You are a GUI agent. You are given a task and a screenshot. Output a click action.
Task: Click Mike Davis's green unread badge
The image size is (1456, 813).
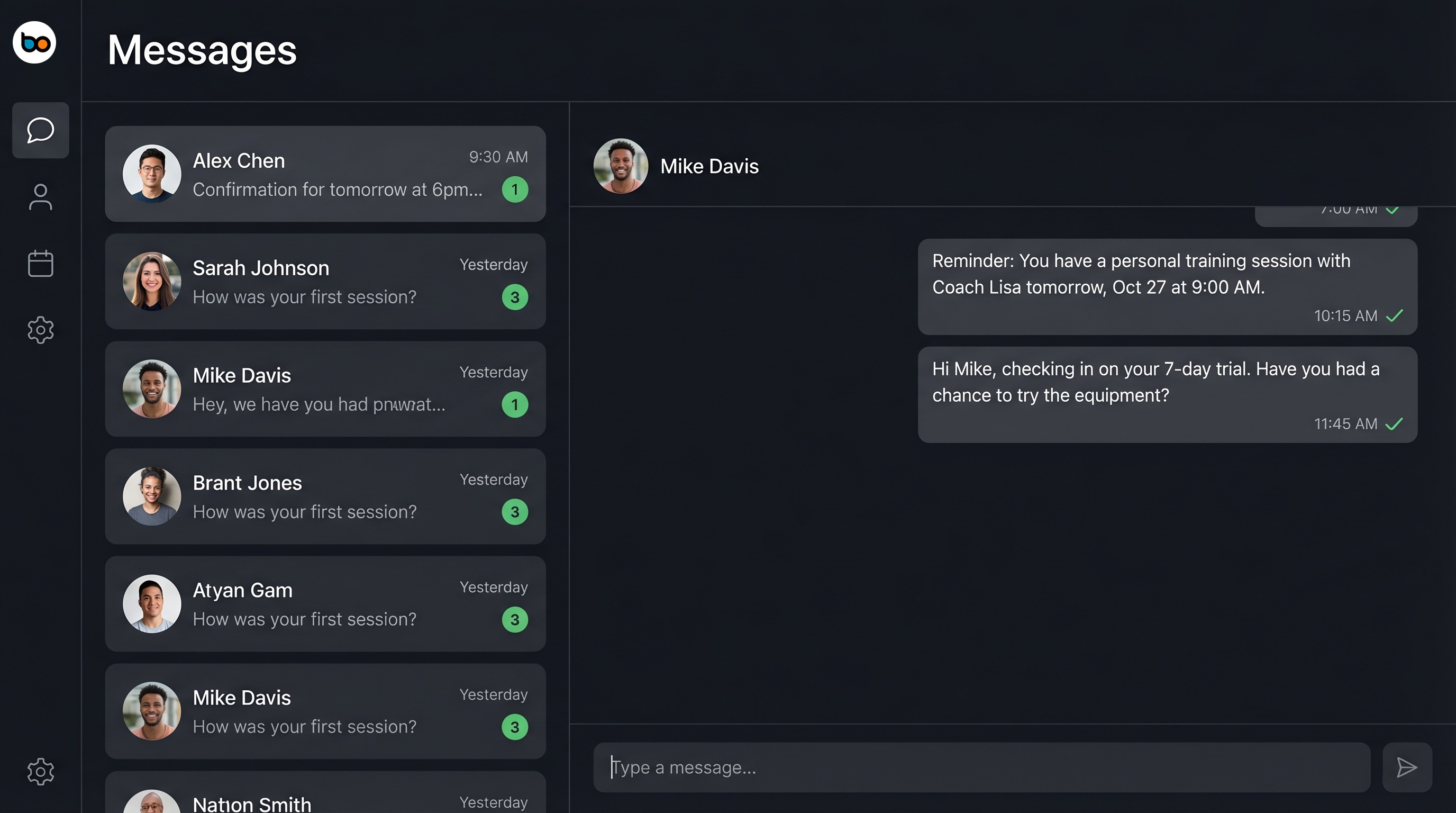pyautogui.click(x=514, y=405)
